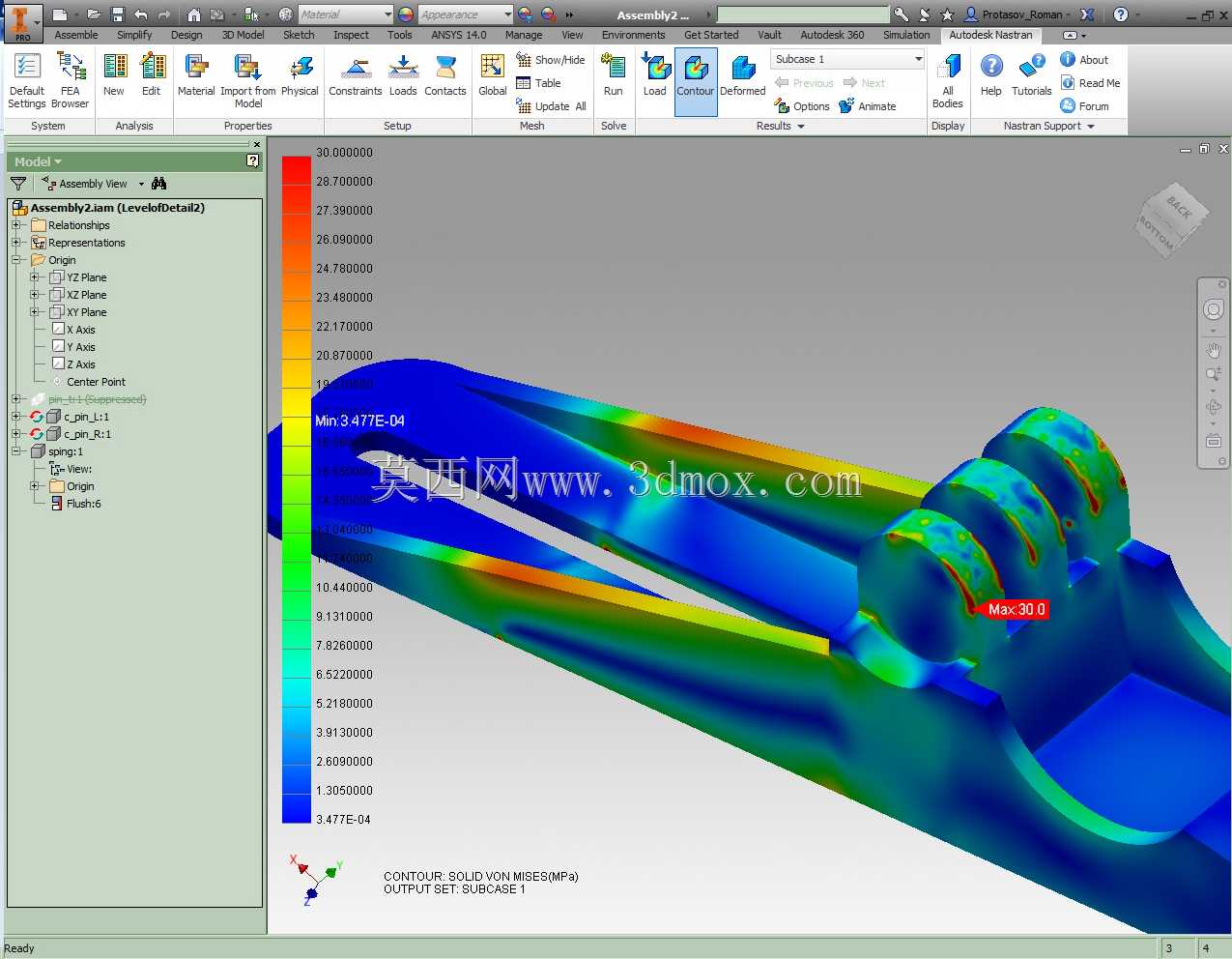Image resolution: width=1232 pixels, height=959 pixels.
Task: Open the Contacts tool
Action: (445, 75)
